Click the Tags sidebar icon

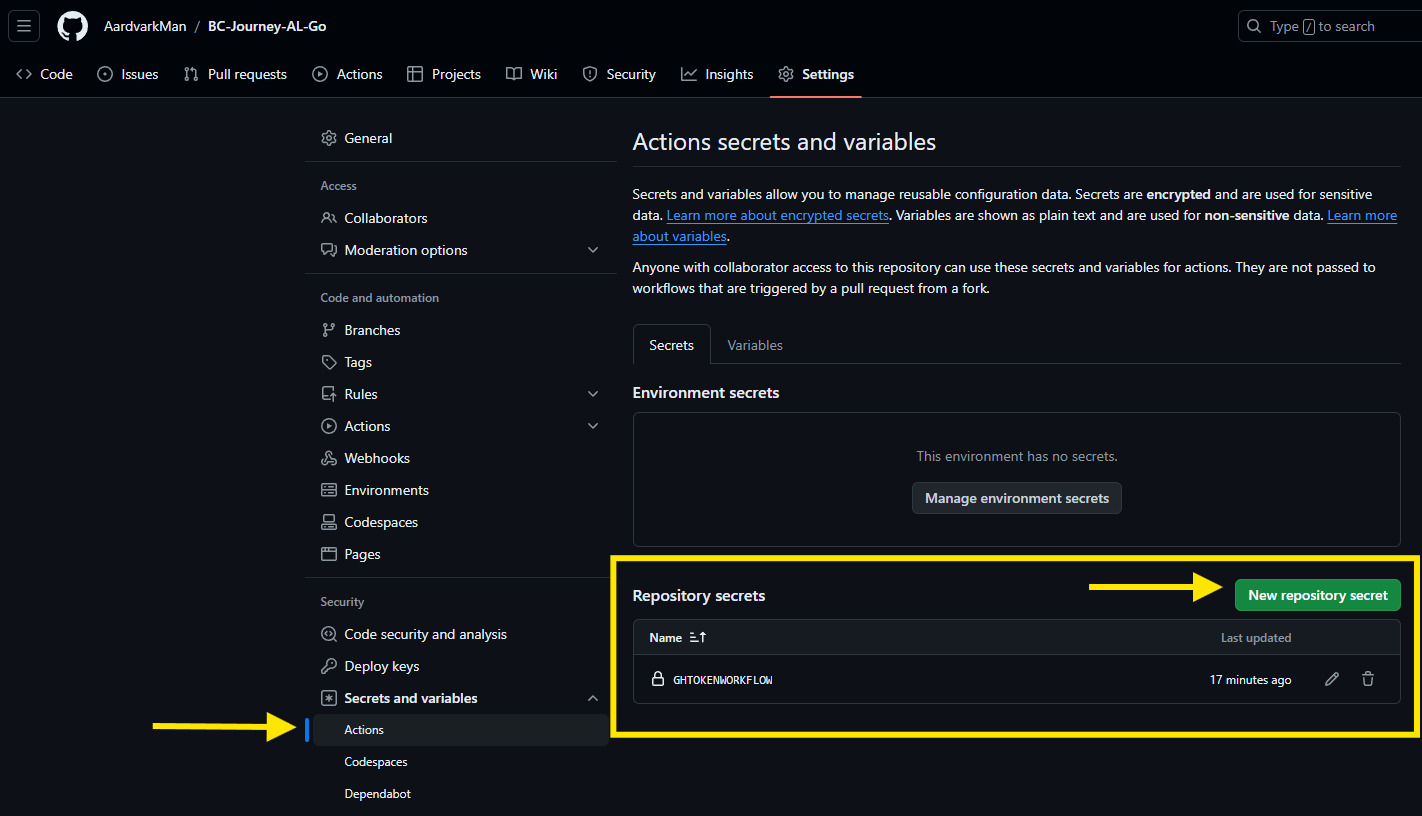[x=329, y=361]
